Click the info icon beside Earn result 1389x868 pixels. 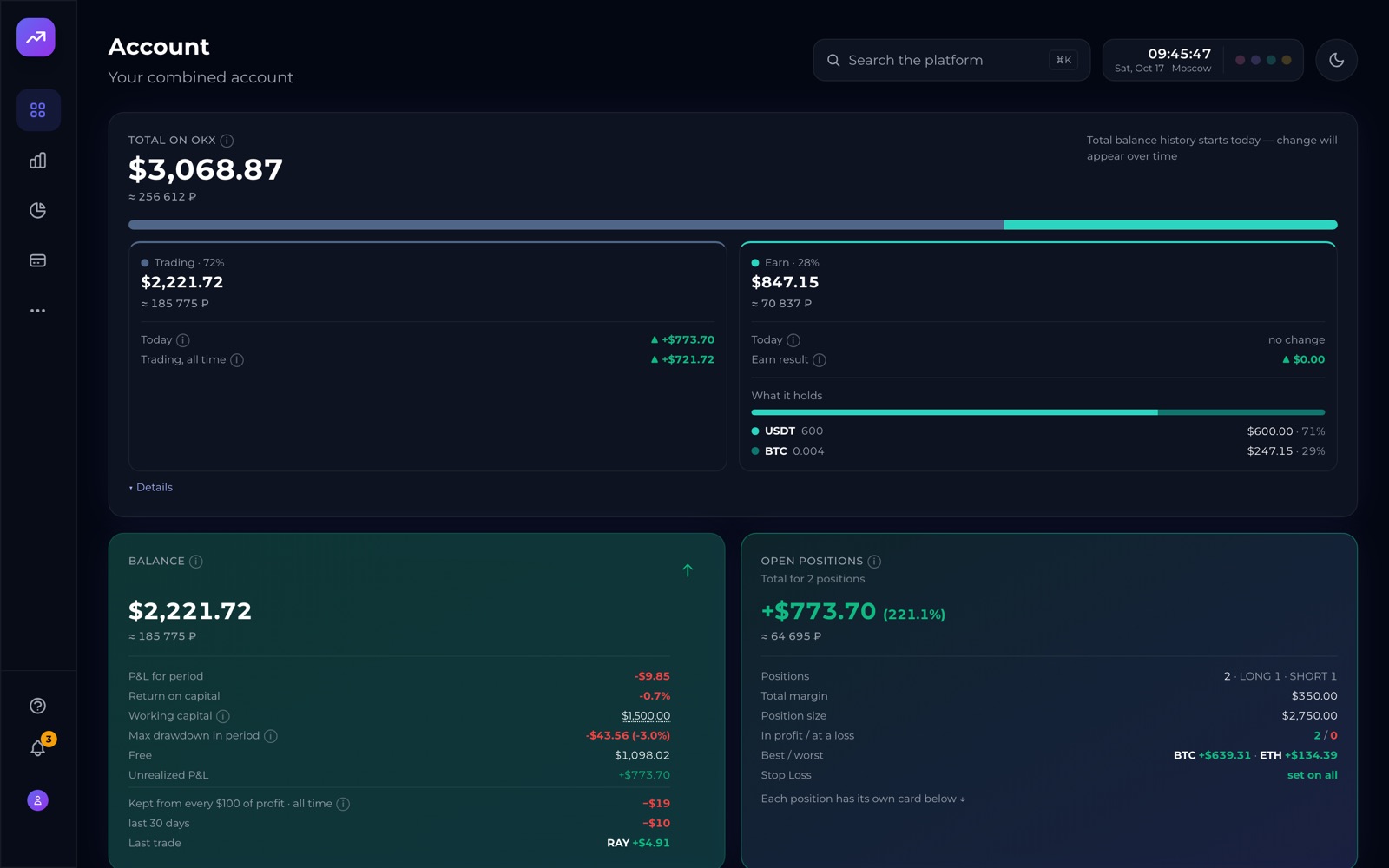point(820,360)
